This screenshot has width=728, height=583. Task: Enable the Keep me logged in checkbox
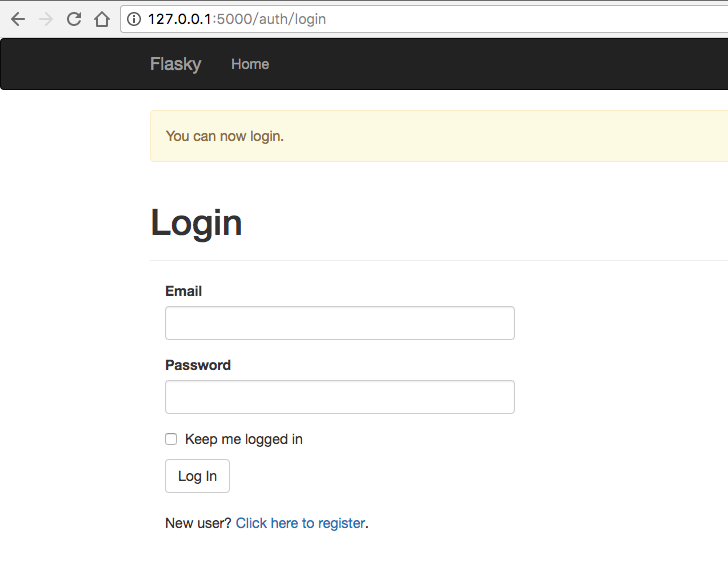point(171,439)
